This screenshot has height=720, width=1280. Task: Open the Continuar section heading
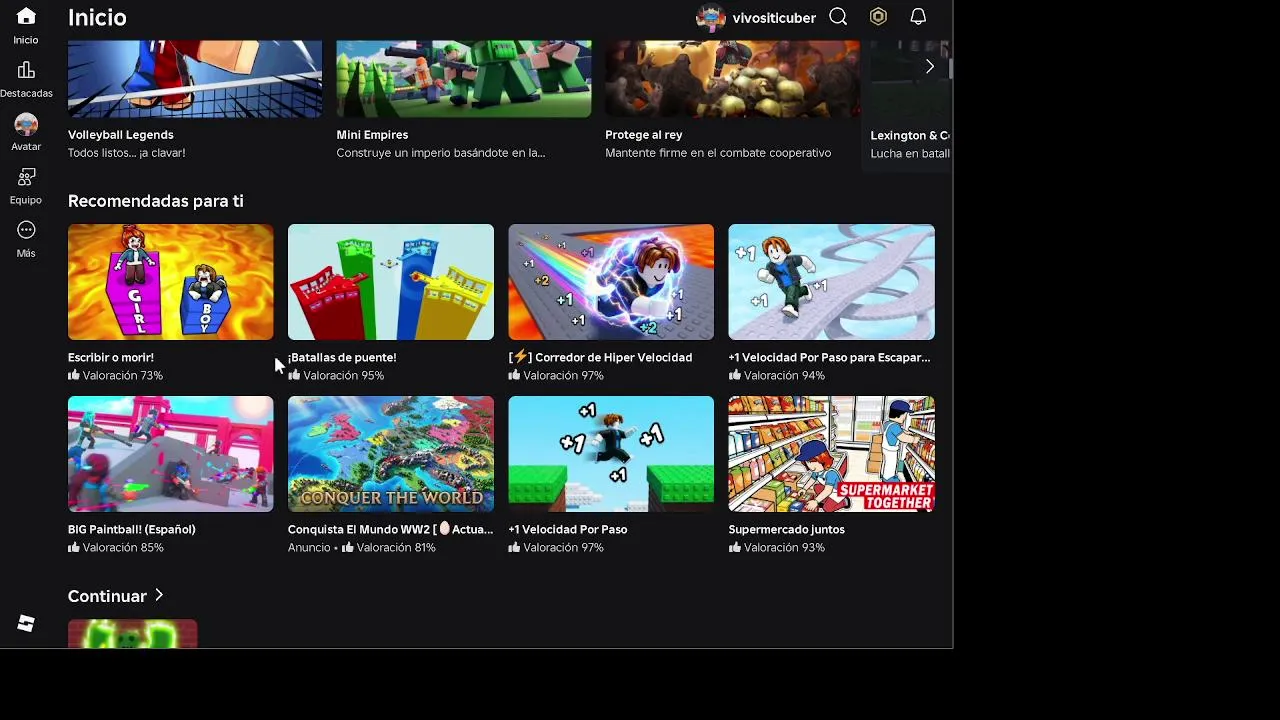tap(107, 596)
